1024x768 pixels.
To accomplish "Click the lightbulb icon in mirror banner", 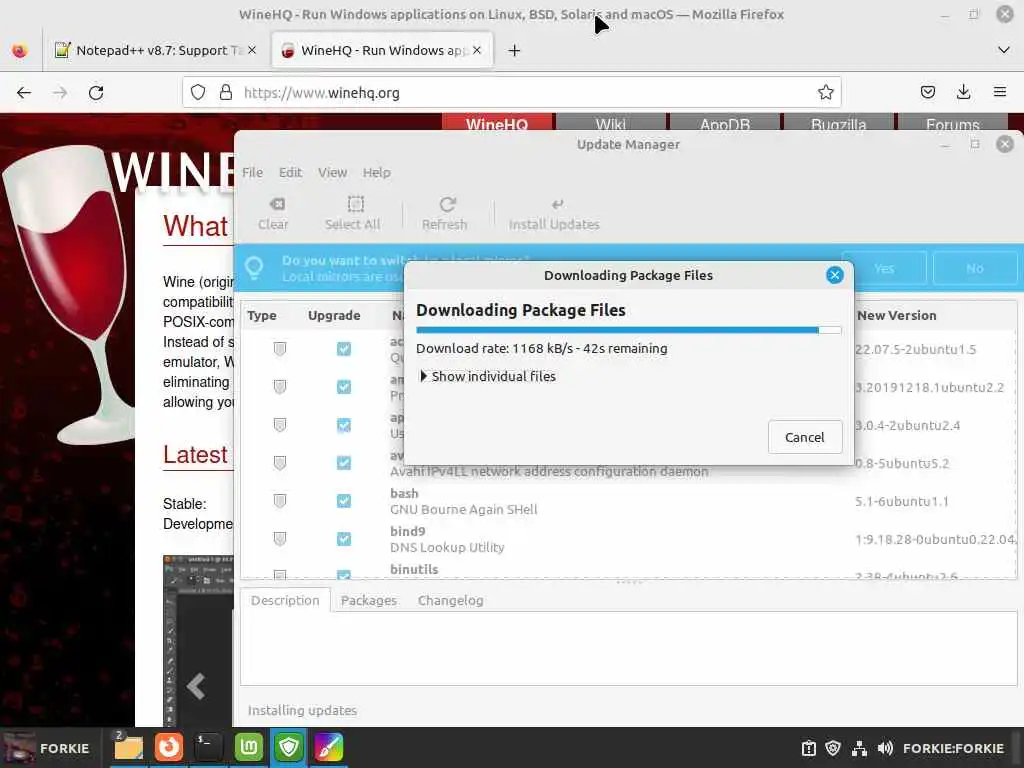I will coord(254,267).
